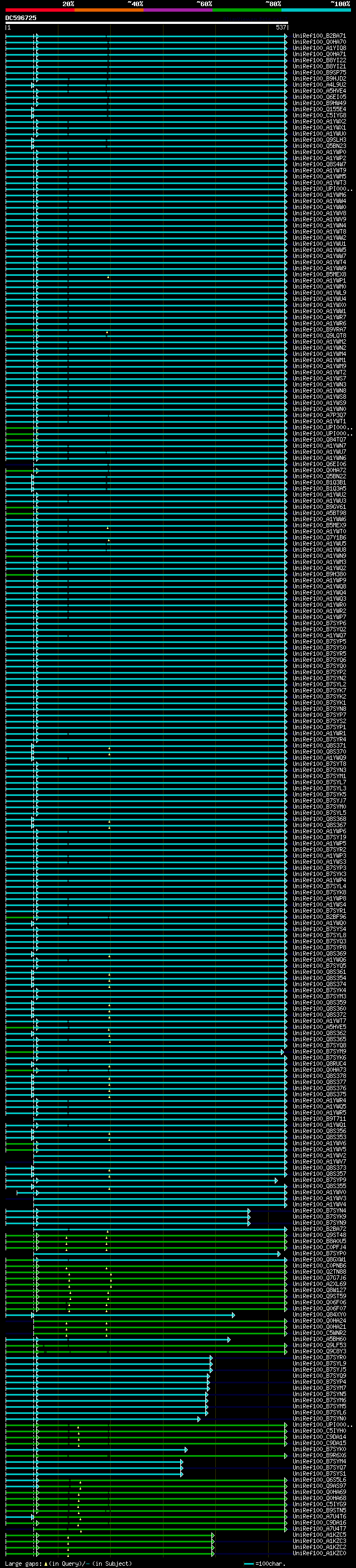
Task: Click the purple ~60% identity legend segment
Action: click(x=179, y=10)
